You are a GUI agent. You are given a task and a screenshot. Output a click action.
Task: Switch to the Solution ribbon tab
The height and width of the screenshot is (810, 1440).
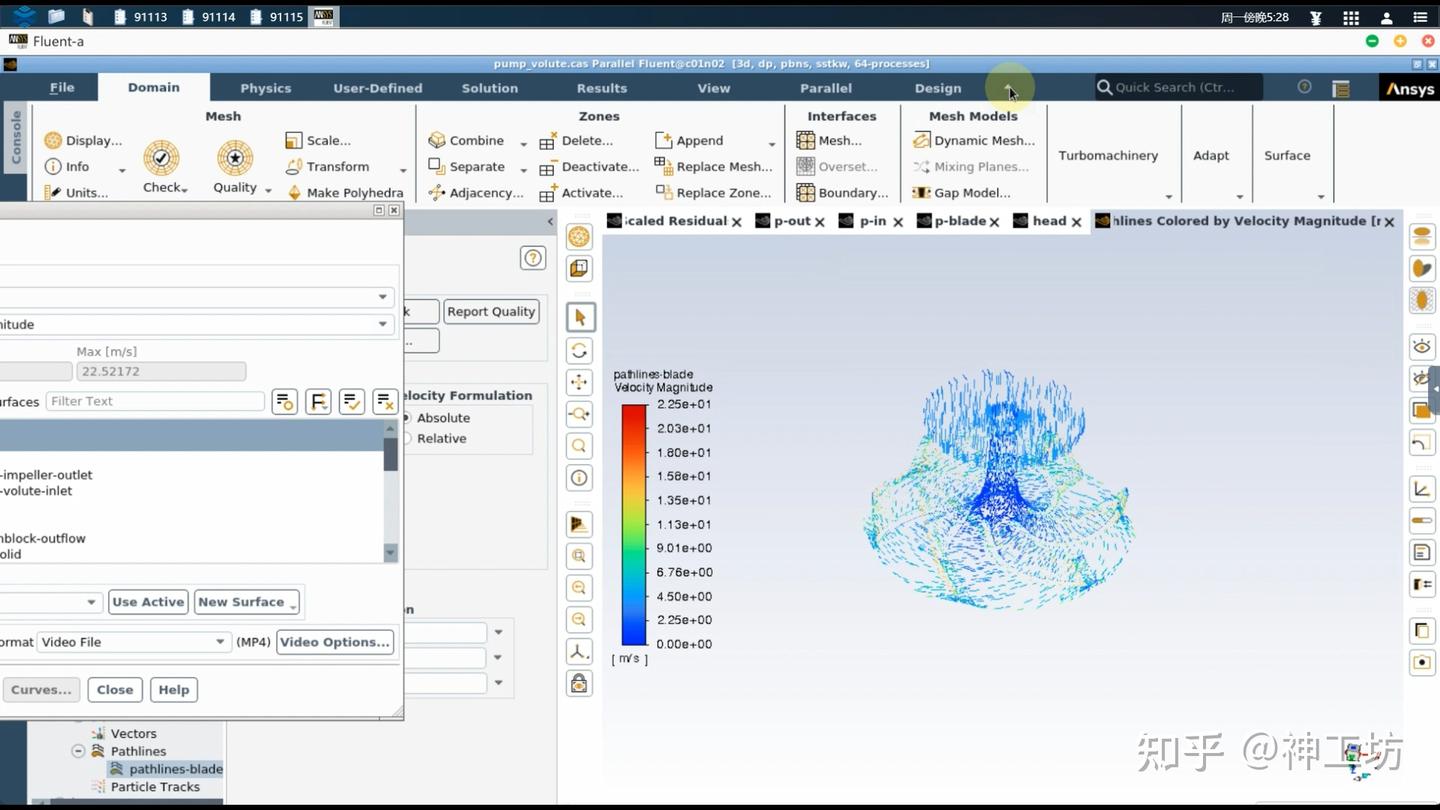490,88
